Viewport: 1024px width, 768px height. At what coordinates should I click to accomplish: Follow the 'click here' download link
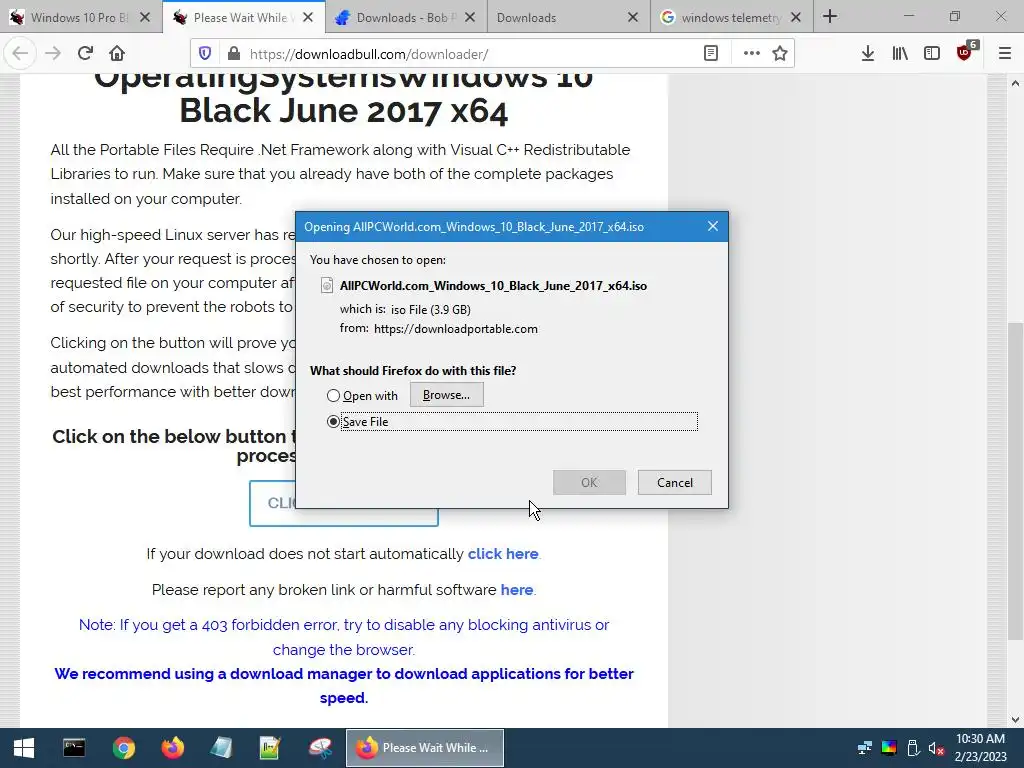click(x=503, y=554)
